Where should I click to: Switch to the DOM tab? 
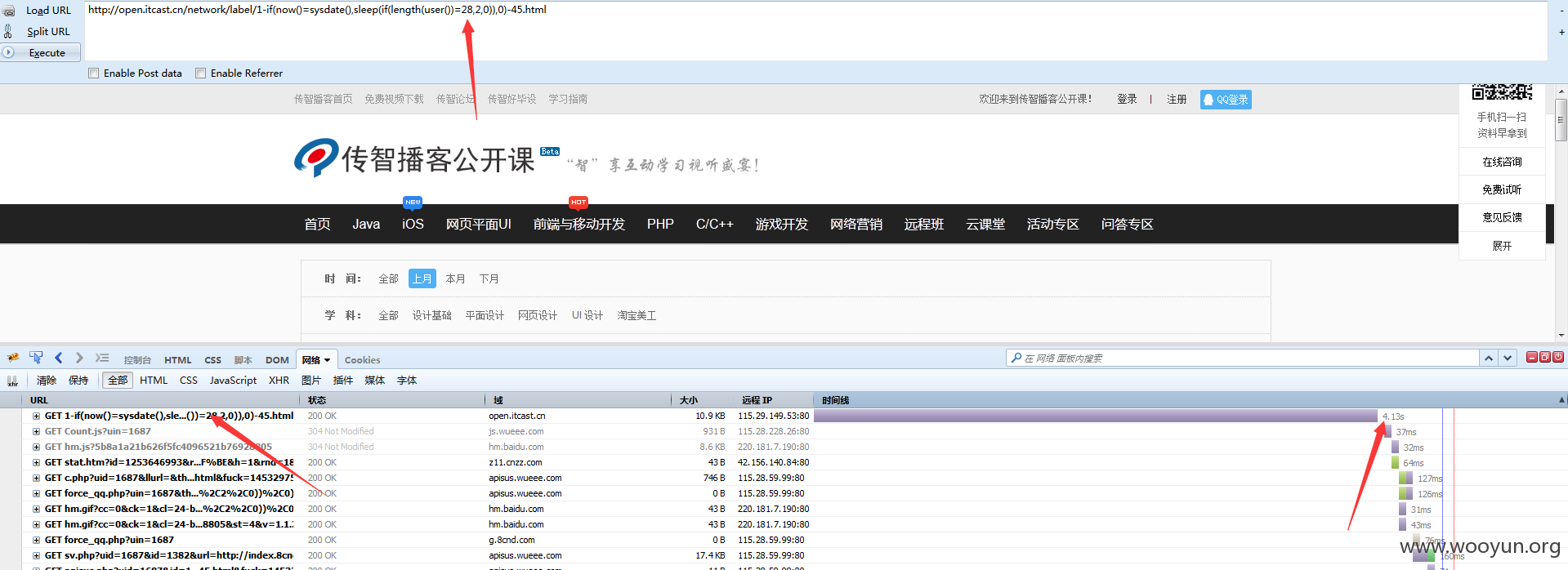(277, 360)
